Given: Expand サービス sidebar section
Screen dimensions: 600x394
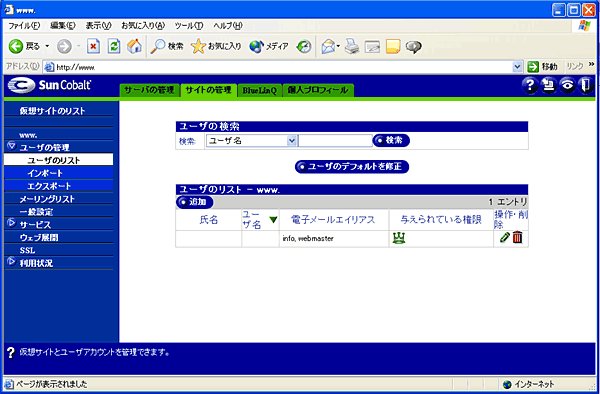Looking at the screenshot, I should 11,223.
